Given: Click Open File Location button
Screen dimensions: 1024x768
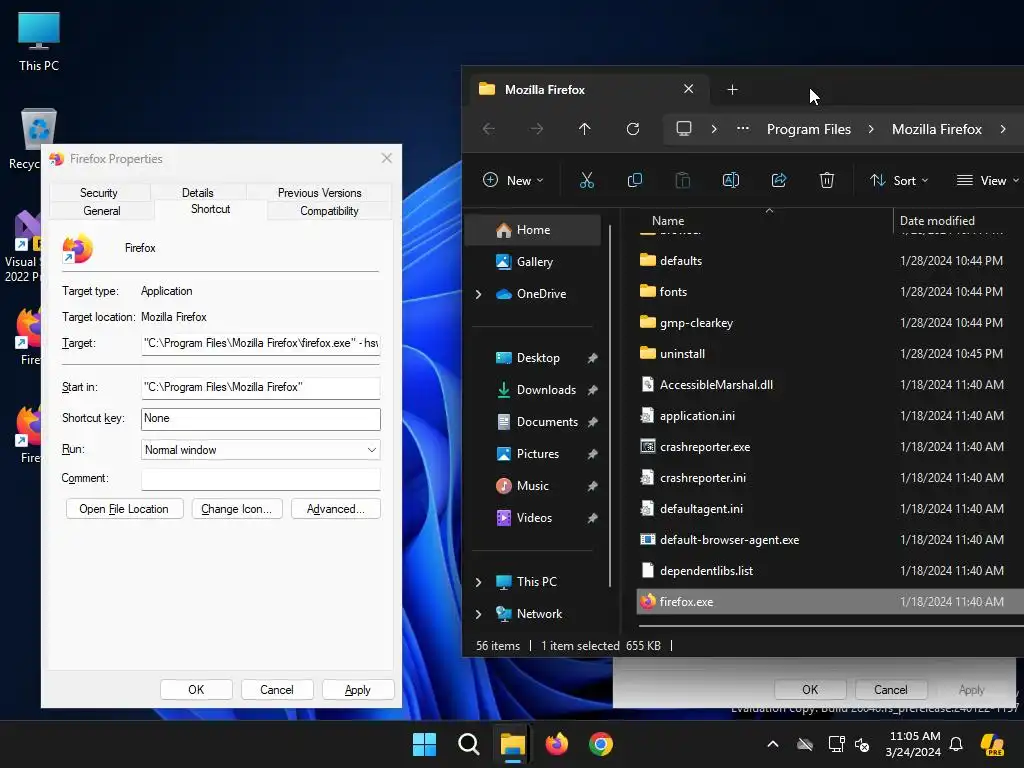Looking at the screenshot, I should [124, 509].
